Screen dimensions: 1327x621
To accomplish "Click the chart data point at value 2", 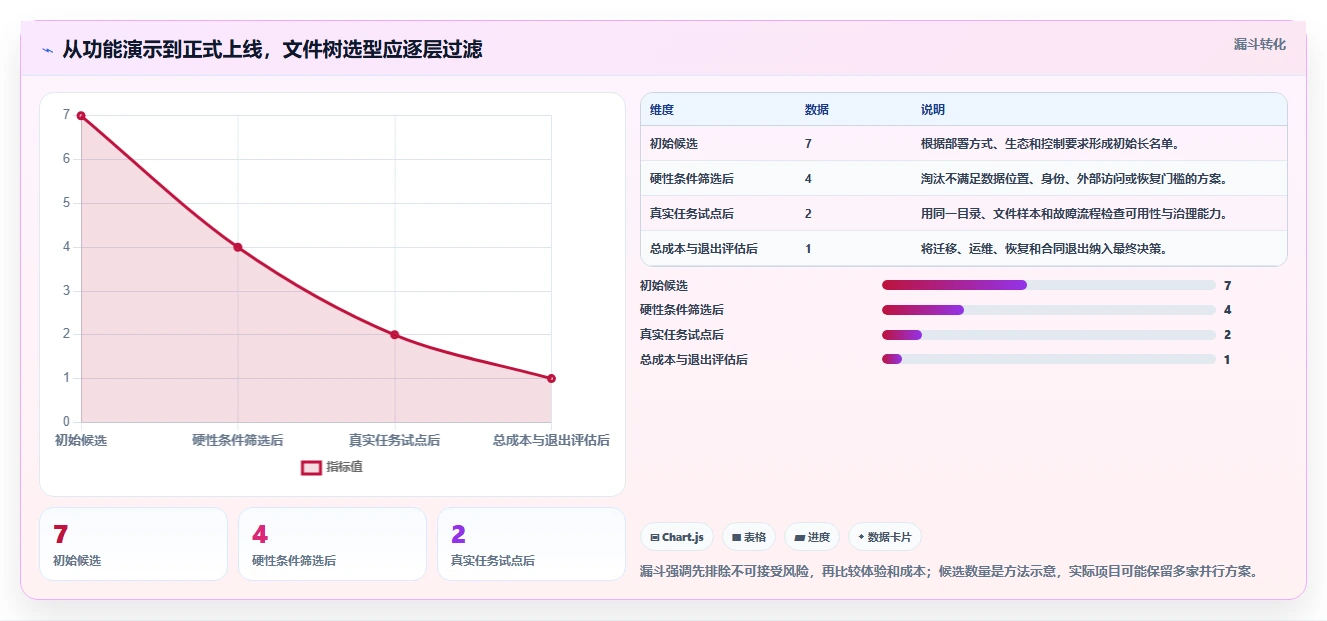I will [x=395, y=335].
